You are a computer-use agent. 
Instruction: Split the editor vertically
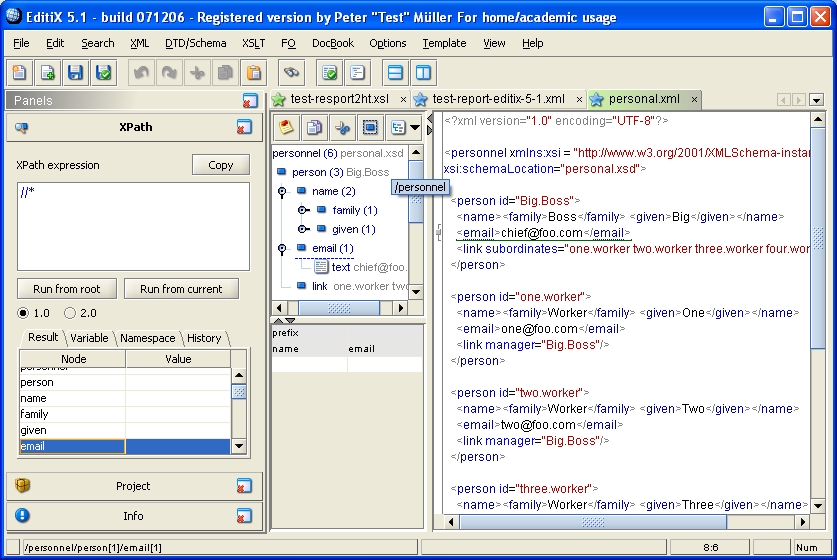(x=423, y=73)
